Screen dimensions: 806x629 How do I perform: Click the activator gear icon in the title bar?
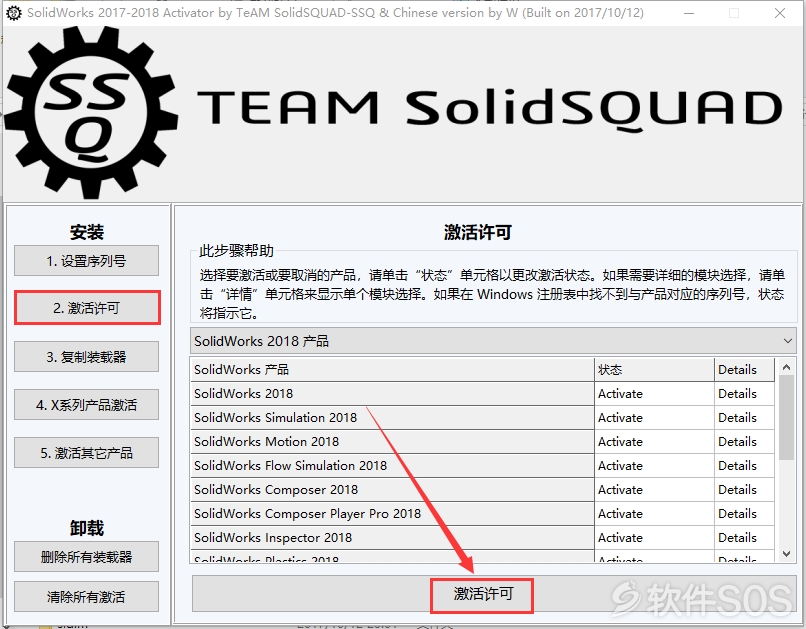[x=13, y=13]
